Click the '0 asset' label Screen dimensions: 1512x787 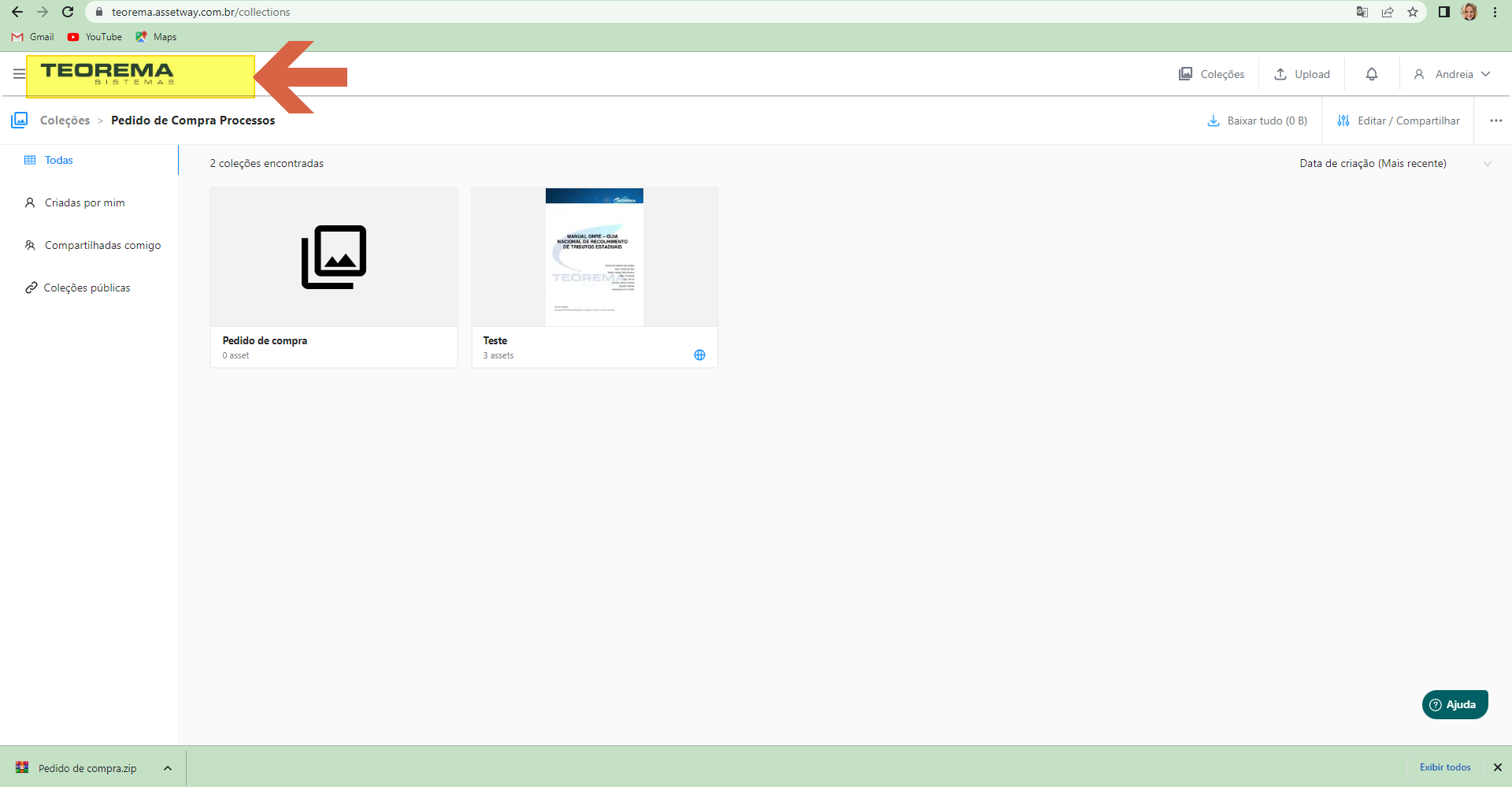pos(235,355)
